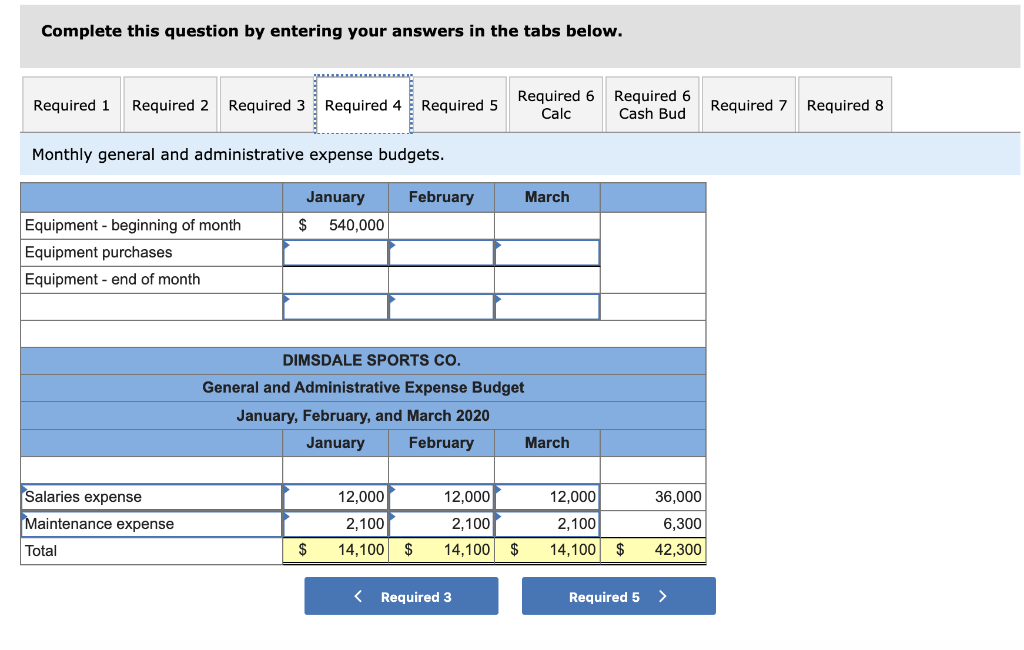
Task: Edit February Maintenance expense 2,100 cell
Action: pos(441,524)
